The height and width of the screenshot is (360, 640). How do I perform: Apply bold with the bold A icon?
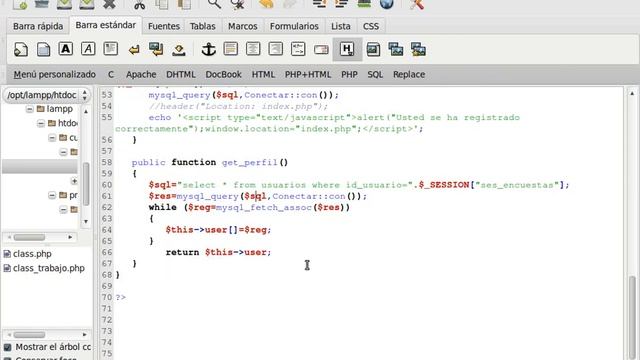coord(66,49)
